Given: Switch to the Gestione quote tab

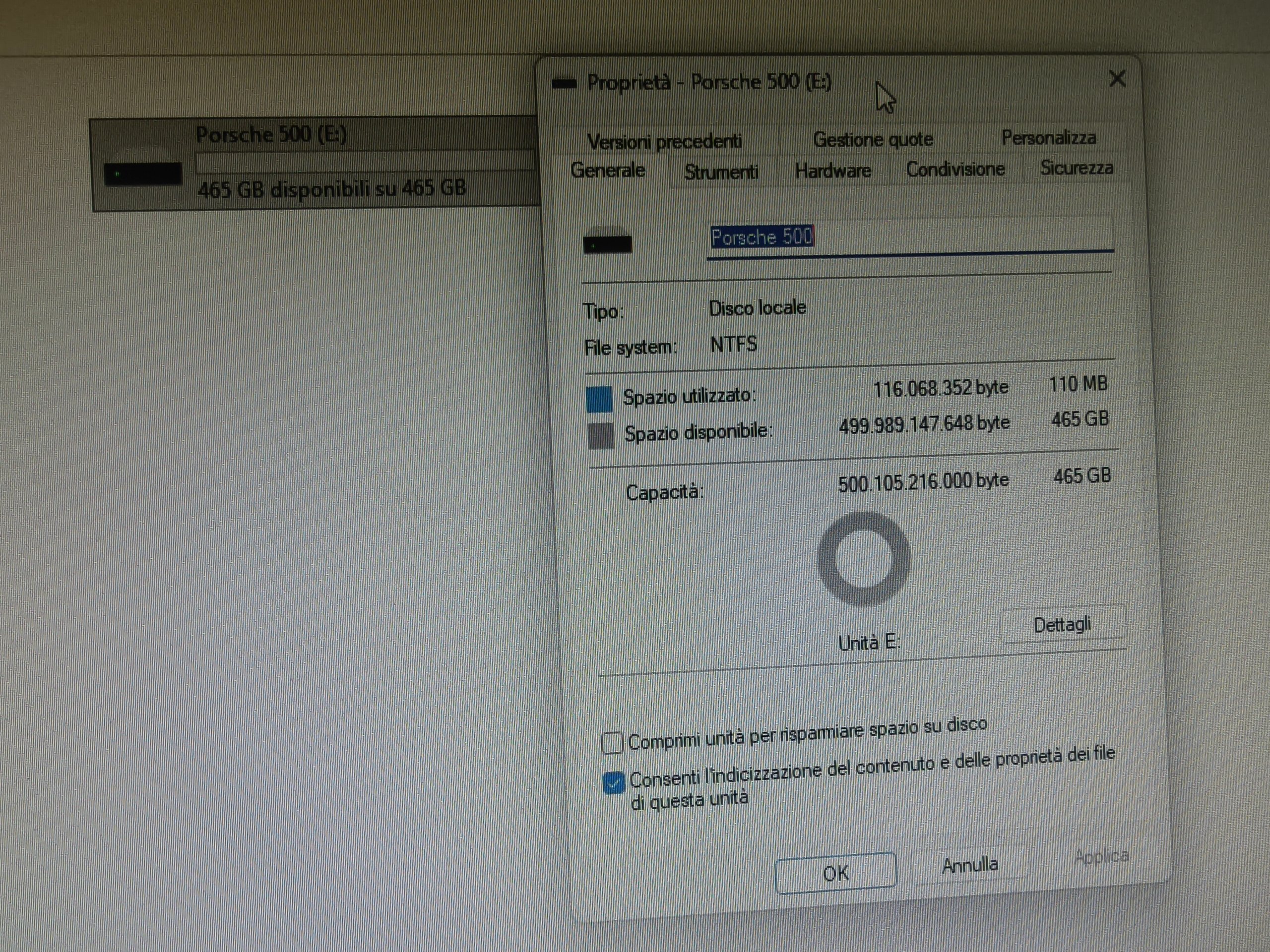Looking at the screenshot, I should point(873,139).
